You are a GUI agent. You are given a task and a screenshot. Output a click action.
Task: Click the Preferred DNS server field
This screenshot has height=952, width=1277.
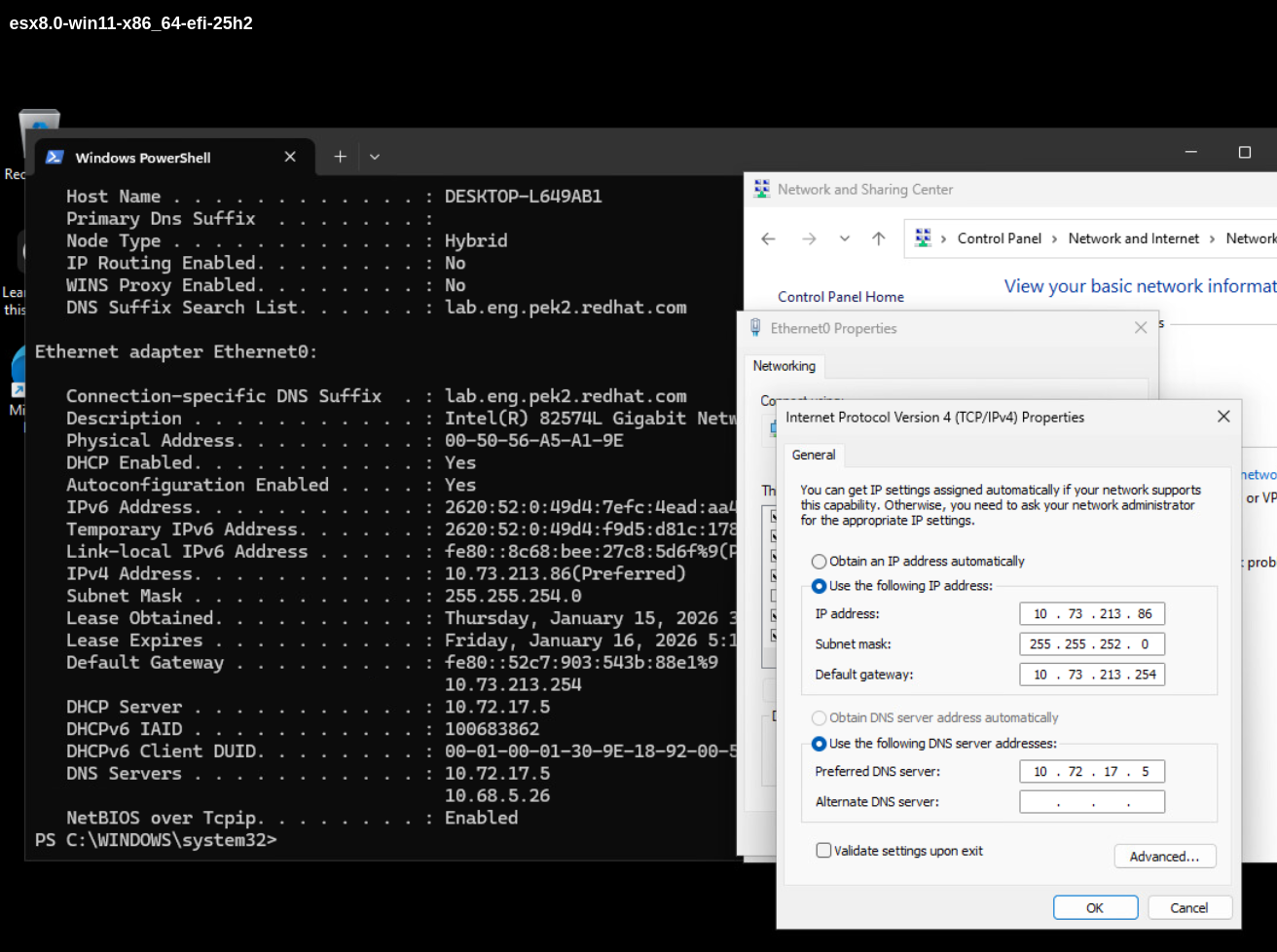(x=1092, y=772)
